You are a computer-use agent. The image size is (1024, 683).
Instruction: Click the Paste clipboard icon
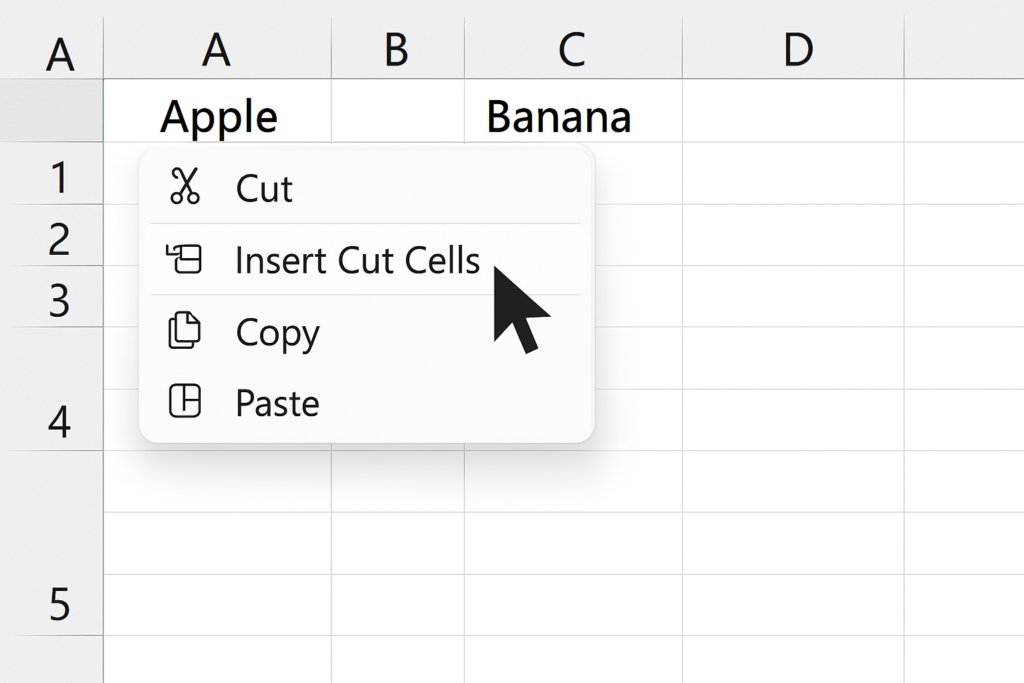click(x=185, y=401)
